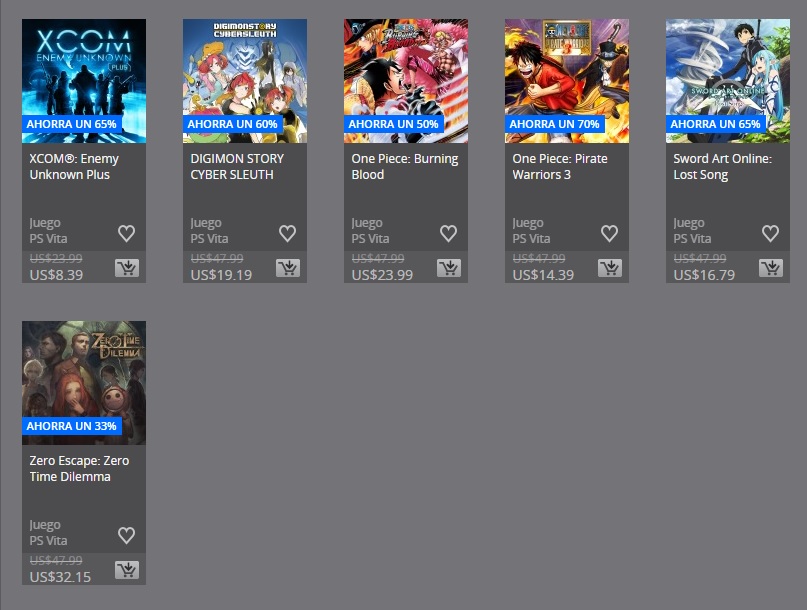
Task: Wishlist Sword Art Online Lost Song with heart
Action: (x=770, y=233)
